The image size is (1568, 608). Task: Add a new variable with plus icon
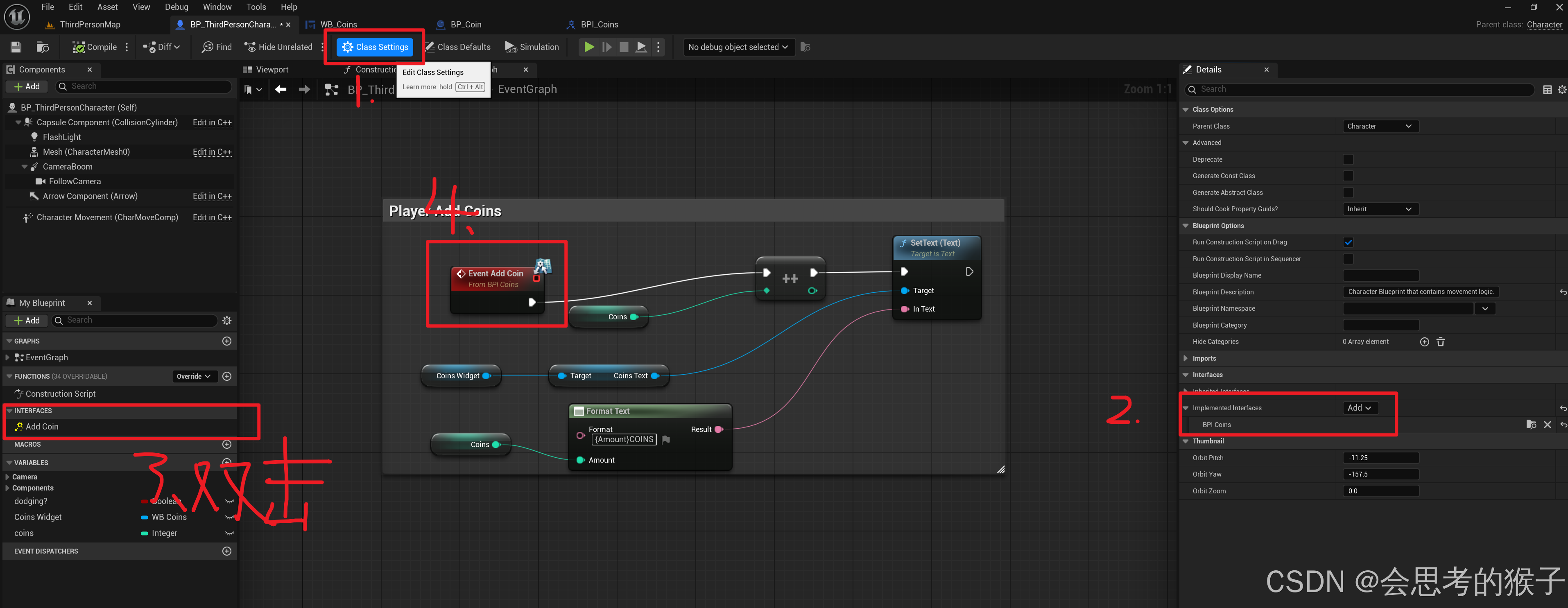point(227,462)
